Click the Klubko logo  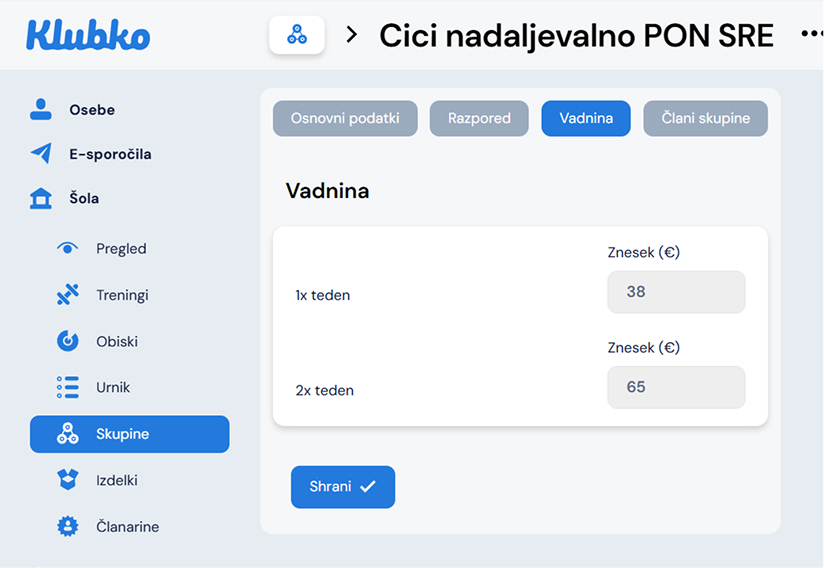88,35
